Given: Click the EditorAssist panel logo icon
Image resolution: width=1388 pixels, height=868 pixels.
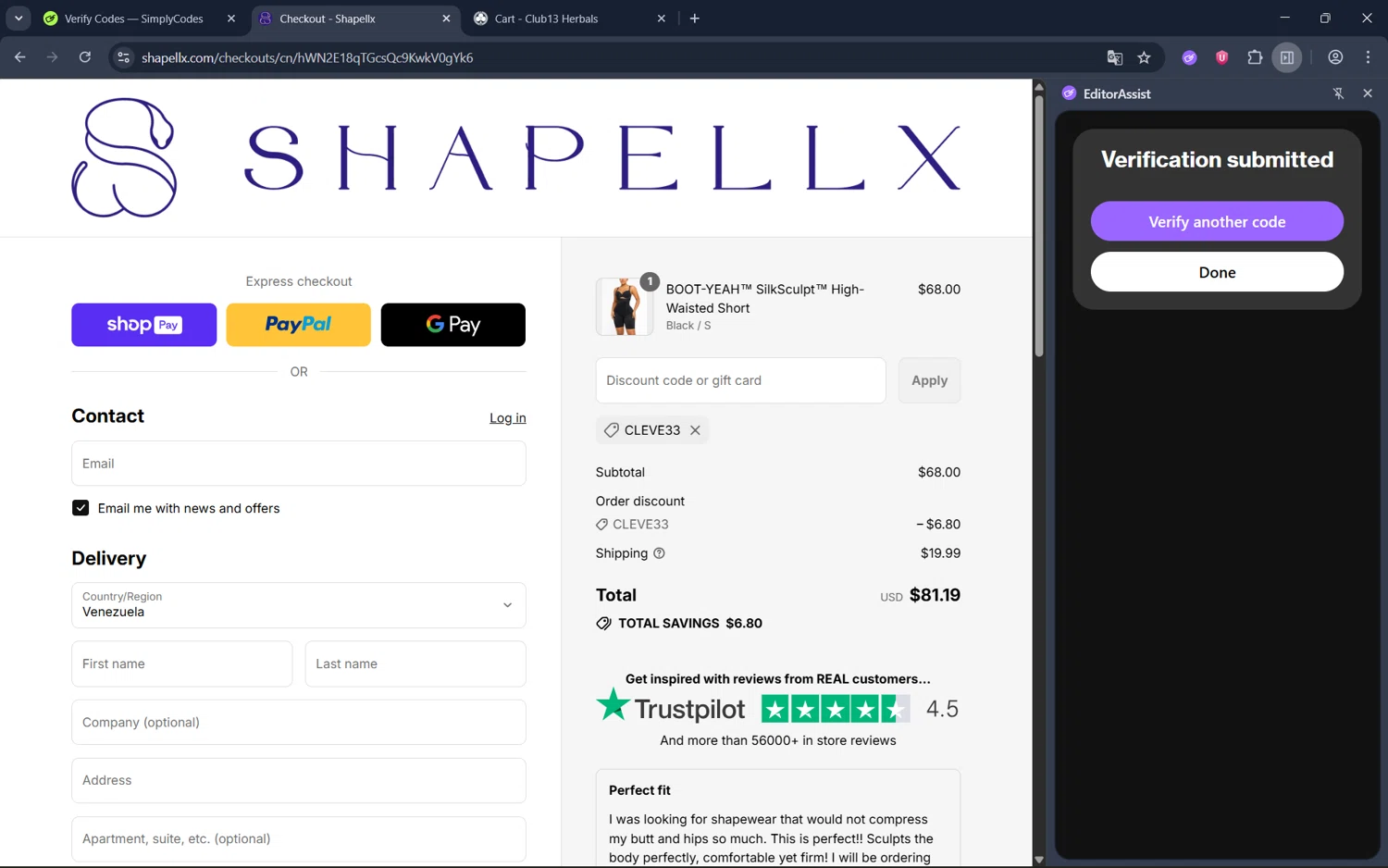Looking at the screenshot, I should [x=1069, y=93].
